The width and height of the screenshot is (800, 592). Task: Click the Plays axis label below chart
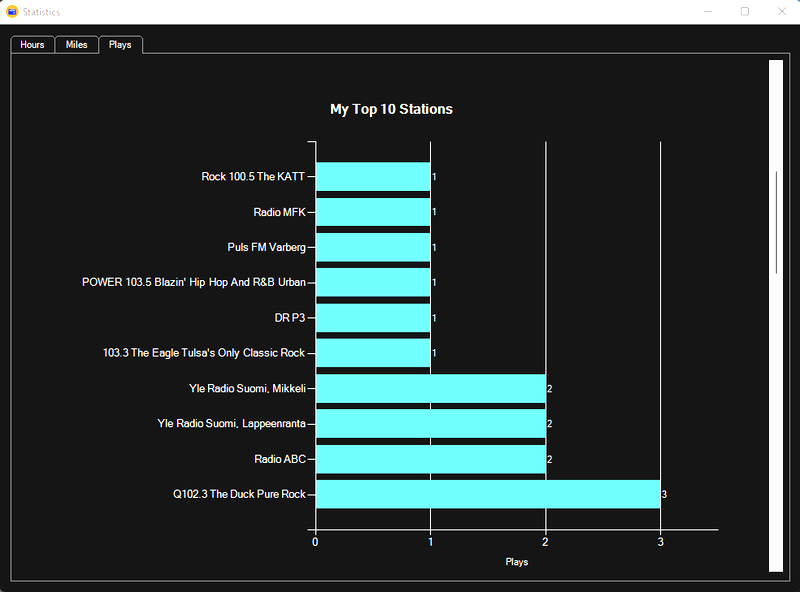tap(516, 562)
